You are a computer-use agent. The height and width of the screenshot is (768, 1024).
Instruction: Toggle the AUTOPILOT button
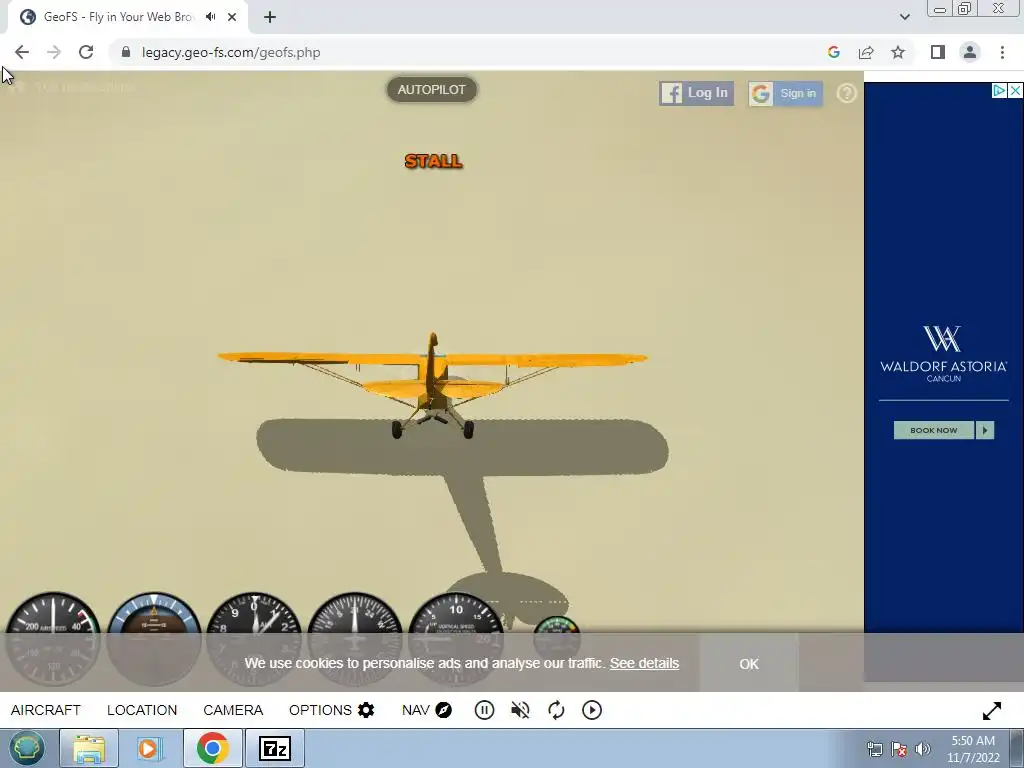click(x=432, y=90)
